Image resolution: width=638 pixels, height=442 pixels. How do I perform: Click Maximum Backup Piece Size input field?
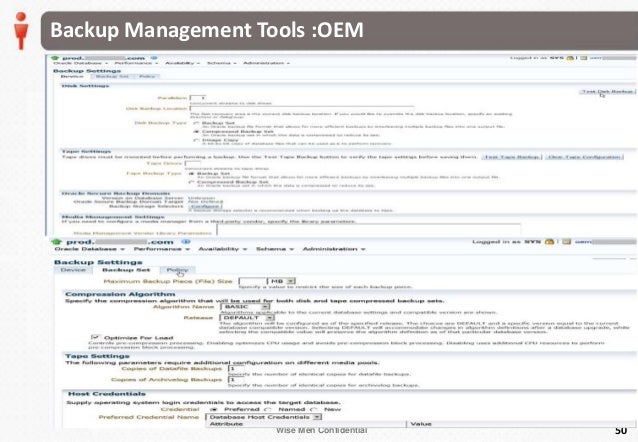click(252, 281)
